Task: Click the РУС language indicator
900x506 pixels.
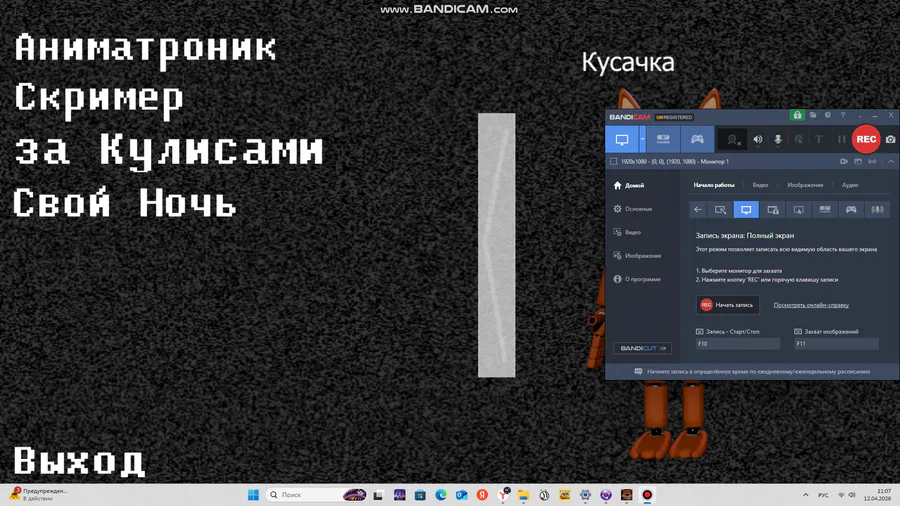Action: [823, 495]
